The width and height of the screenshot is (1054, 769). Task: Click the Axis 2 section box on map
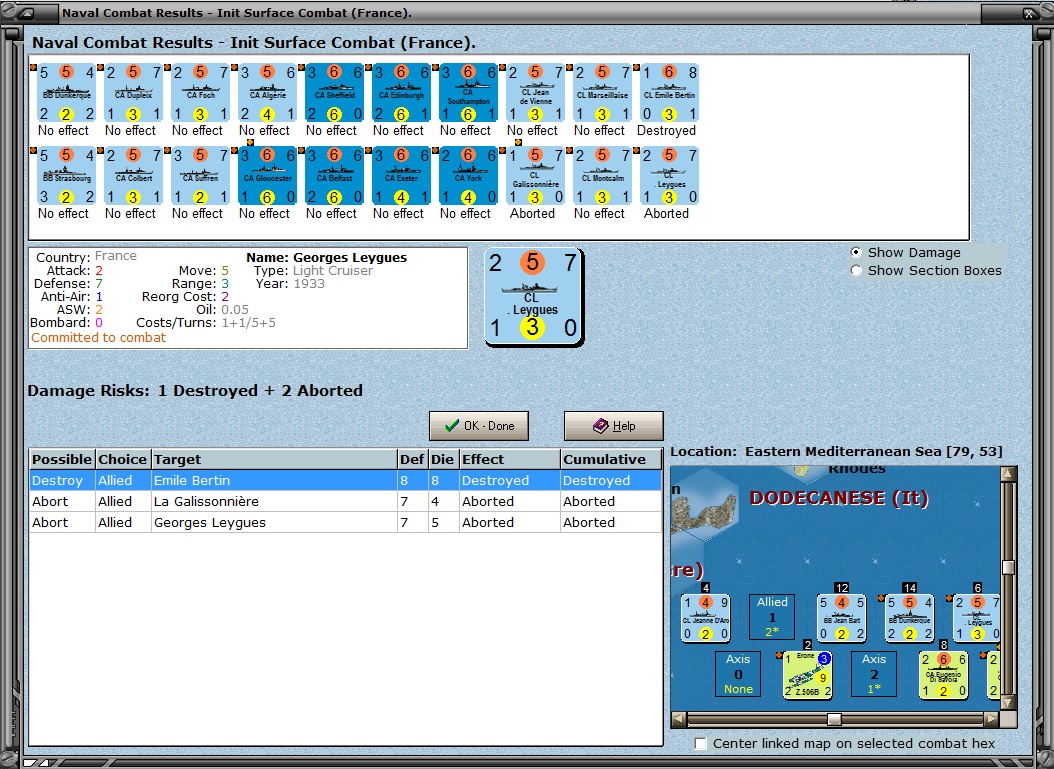coord(874,674)
